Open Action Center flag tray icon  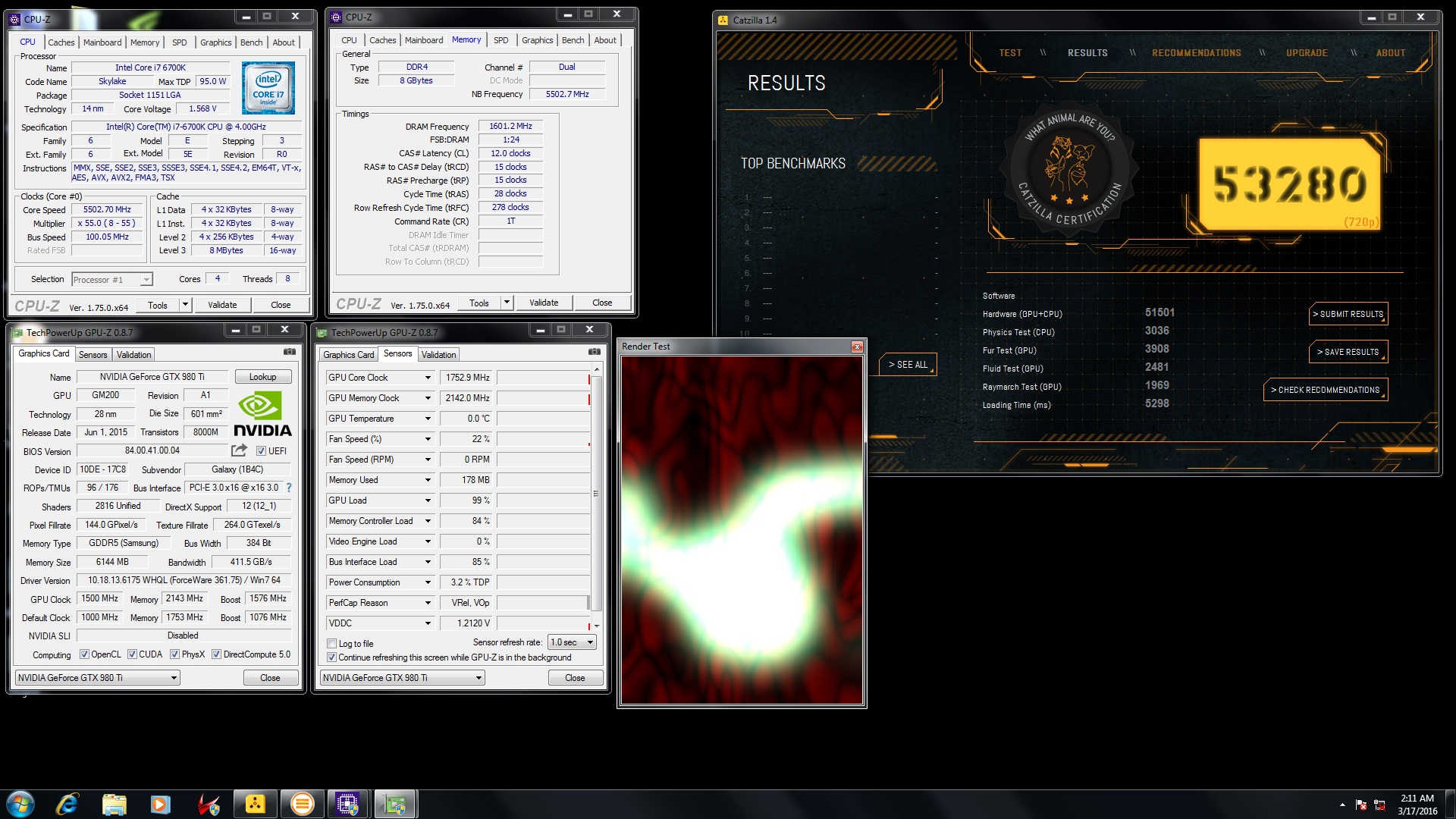click(x=1361, y=805)
